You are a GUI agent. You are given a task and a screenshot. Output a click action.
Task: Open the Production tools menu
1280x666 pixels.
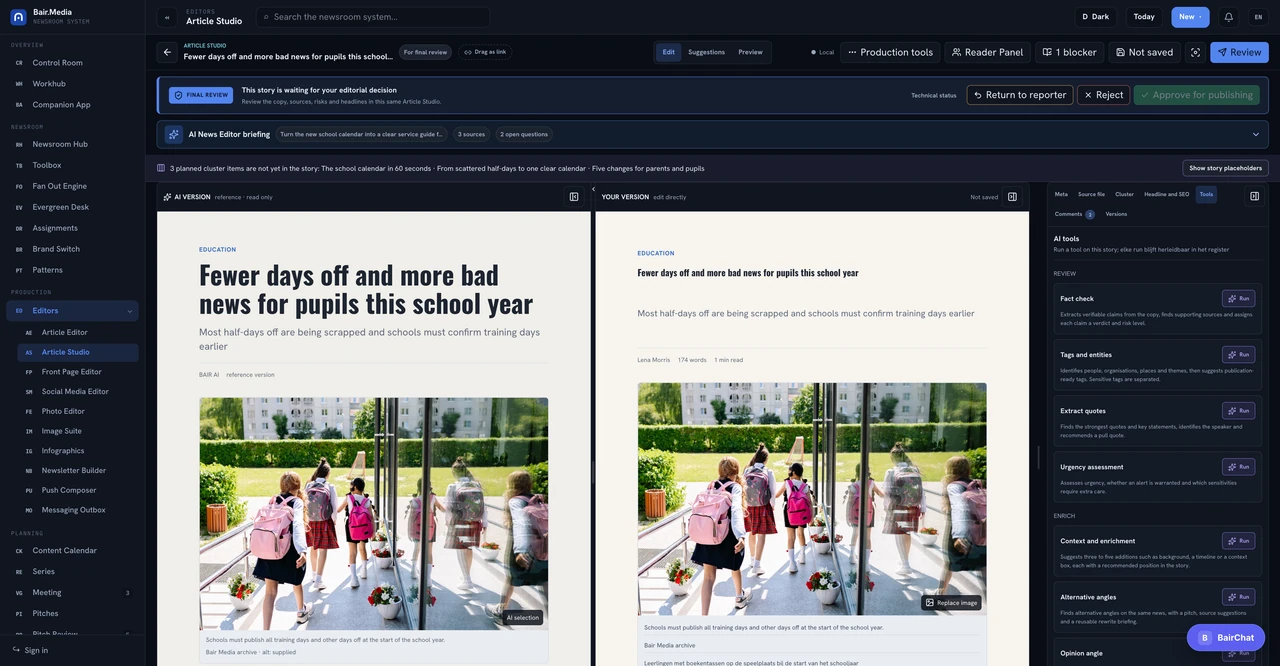[x=890, y=52]
